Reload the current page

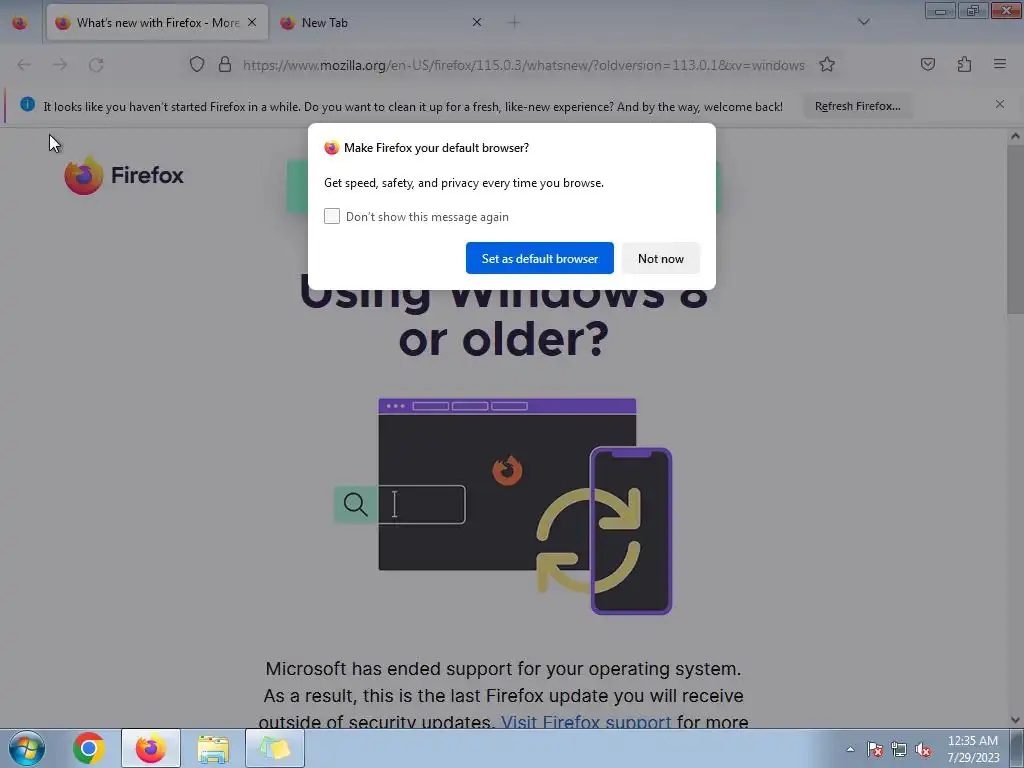click(x=96, y=65)
